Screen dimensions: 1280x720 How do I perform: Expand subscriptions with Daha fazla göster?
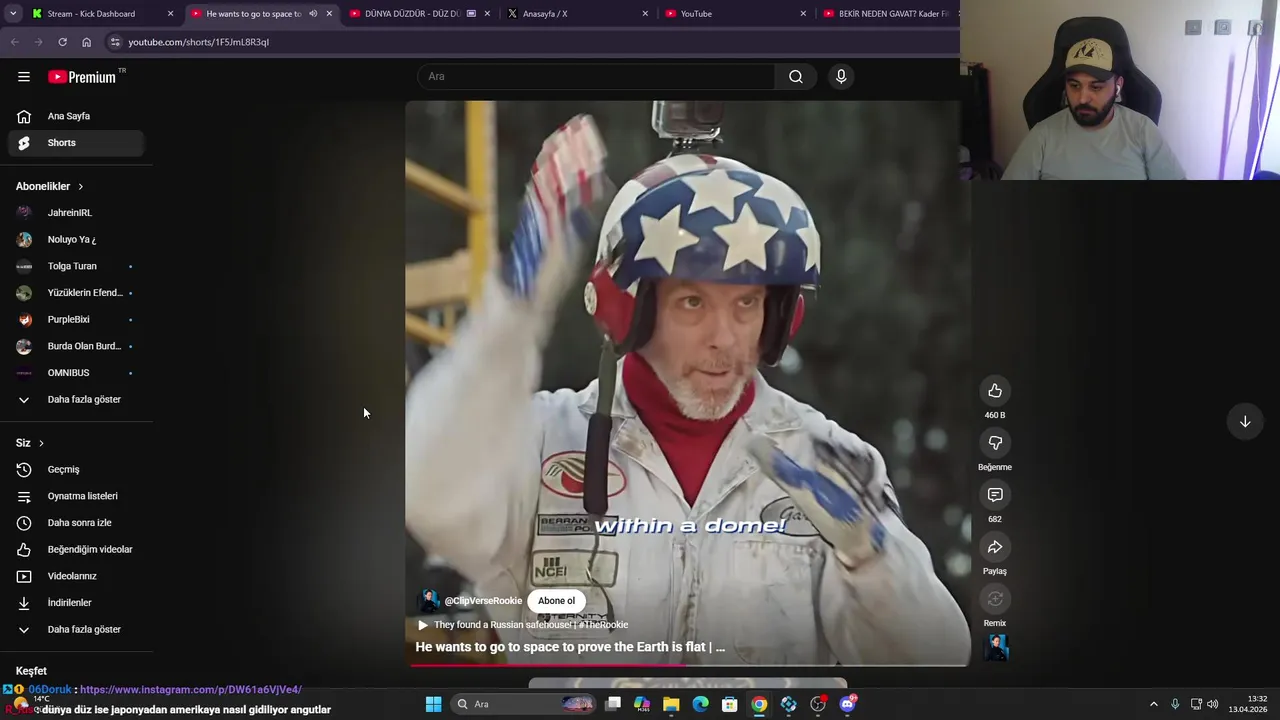(x=76, y=399)
